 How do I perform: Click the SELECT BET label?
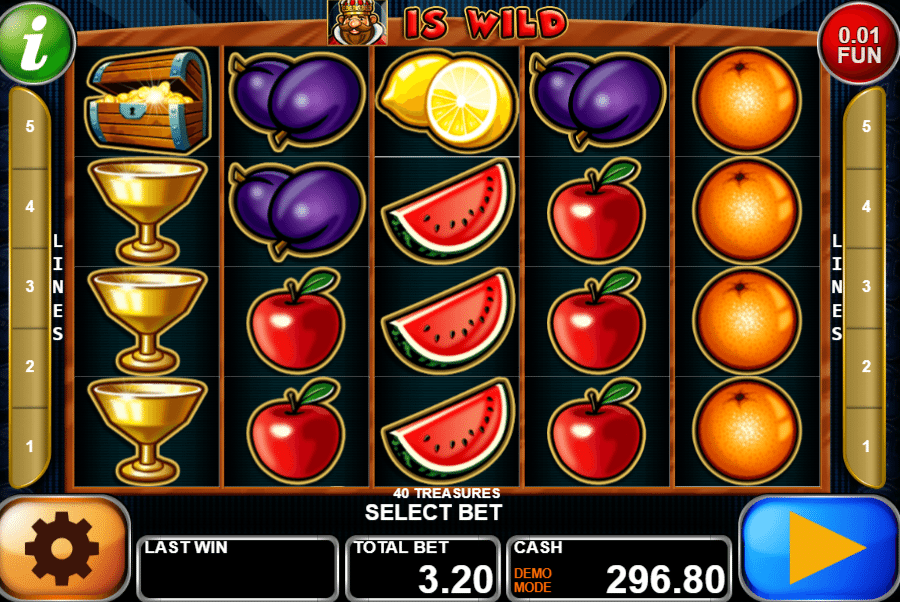click(x=434, y=512)
